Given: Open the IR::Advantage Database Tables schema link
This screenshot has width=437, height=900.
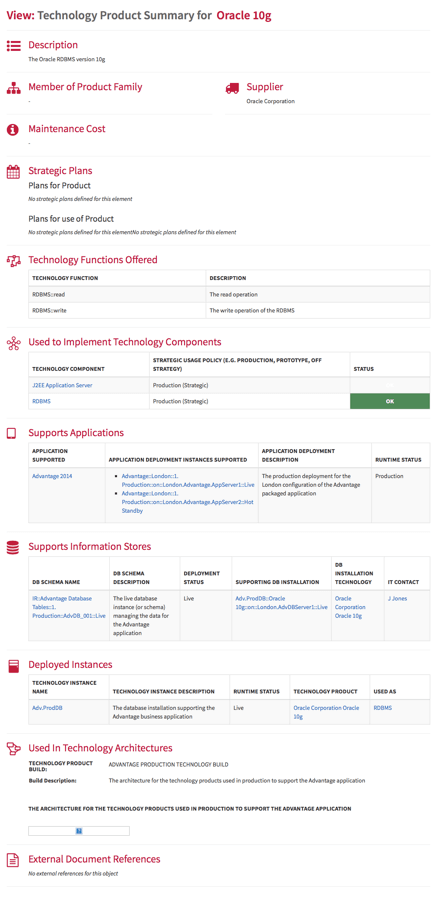Looking at the screenshot, I should [x=69, y=607].
